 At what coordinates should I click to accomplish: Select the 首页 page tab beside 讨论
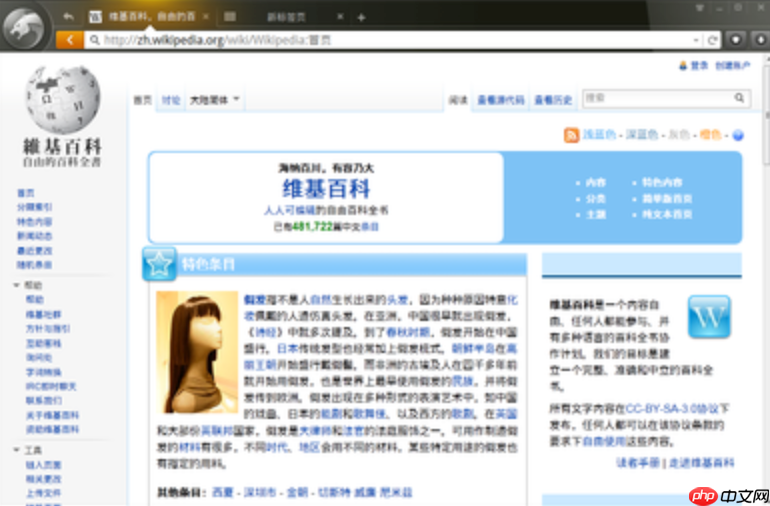coord(142,100)
